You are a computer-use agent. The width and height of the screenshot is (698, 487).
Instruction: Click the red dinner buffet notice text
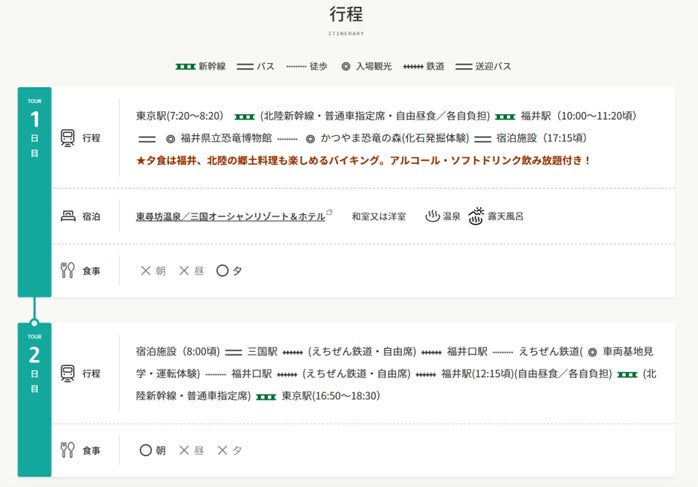coord(364,160)
